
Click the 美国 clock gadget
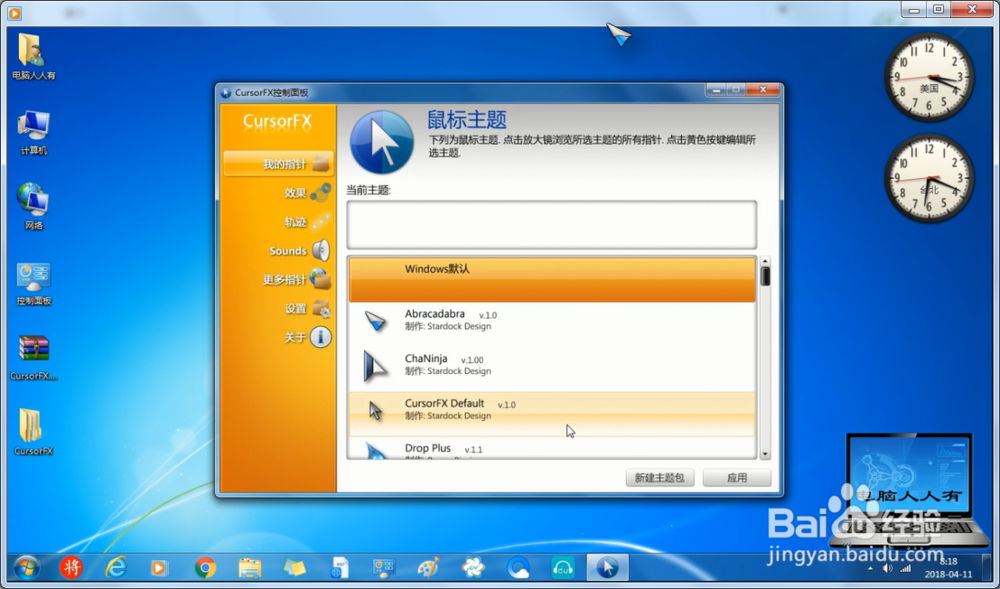click(929, 77)
